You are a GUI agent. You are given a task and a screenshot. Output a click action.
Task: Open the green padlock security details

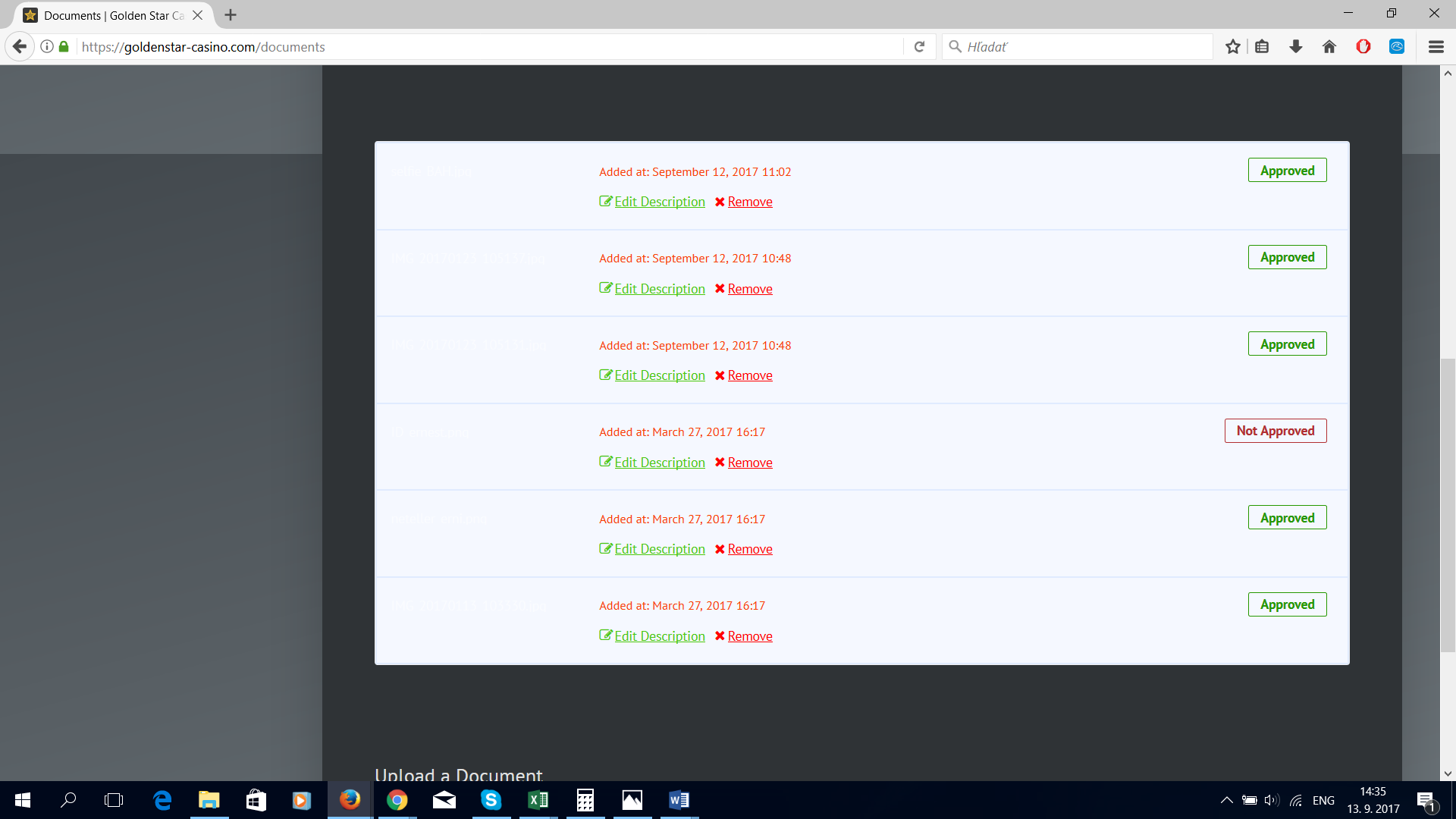64,46
